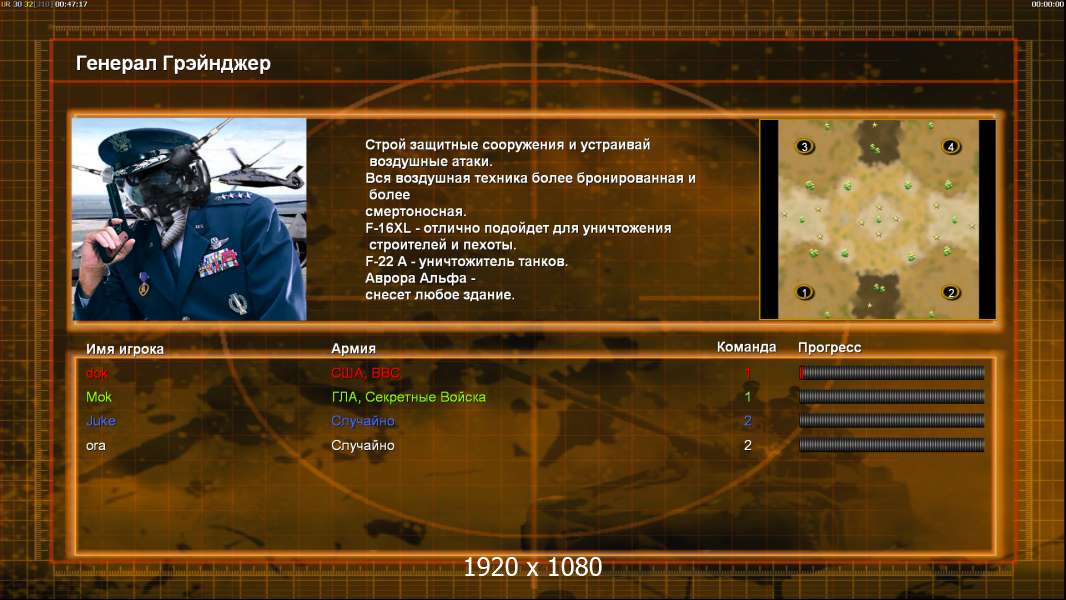Screen dimensions: 1066x600
Task: Click start position 1 on minimap
Action: pos(804,293)
